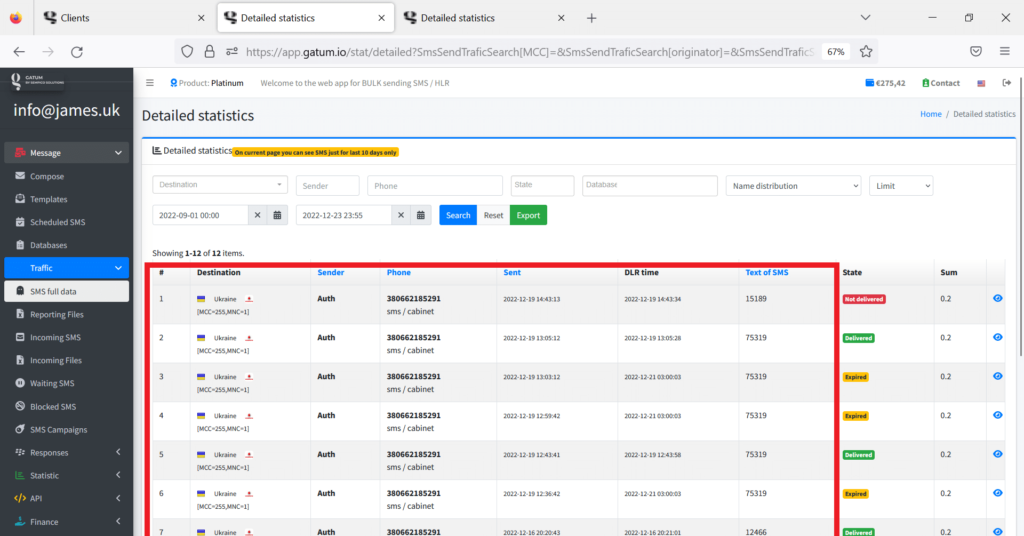Change language via the flag icon
The image size is (1024, 536).
click(x=981, y=83)
